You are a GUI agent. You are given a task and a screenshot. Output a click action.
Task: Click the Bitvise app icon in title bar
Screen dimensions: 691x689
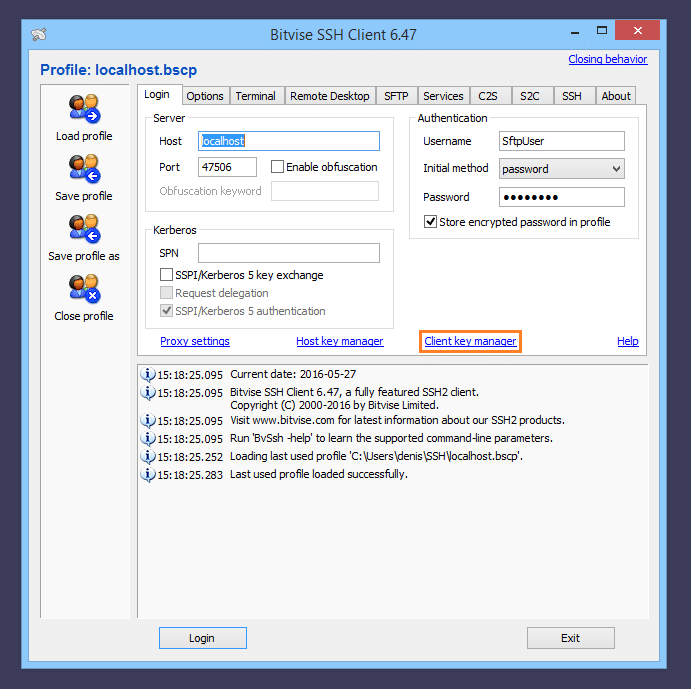tap(39, 34)
